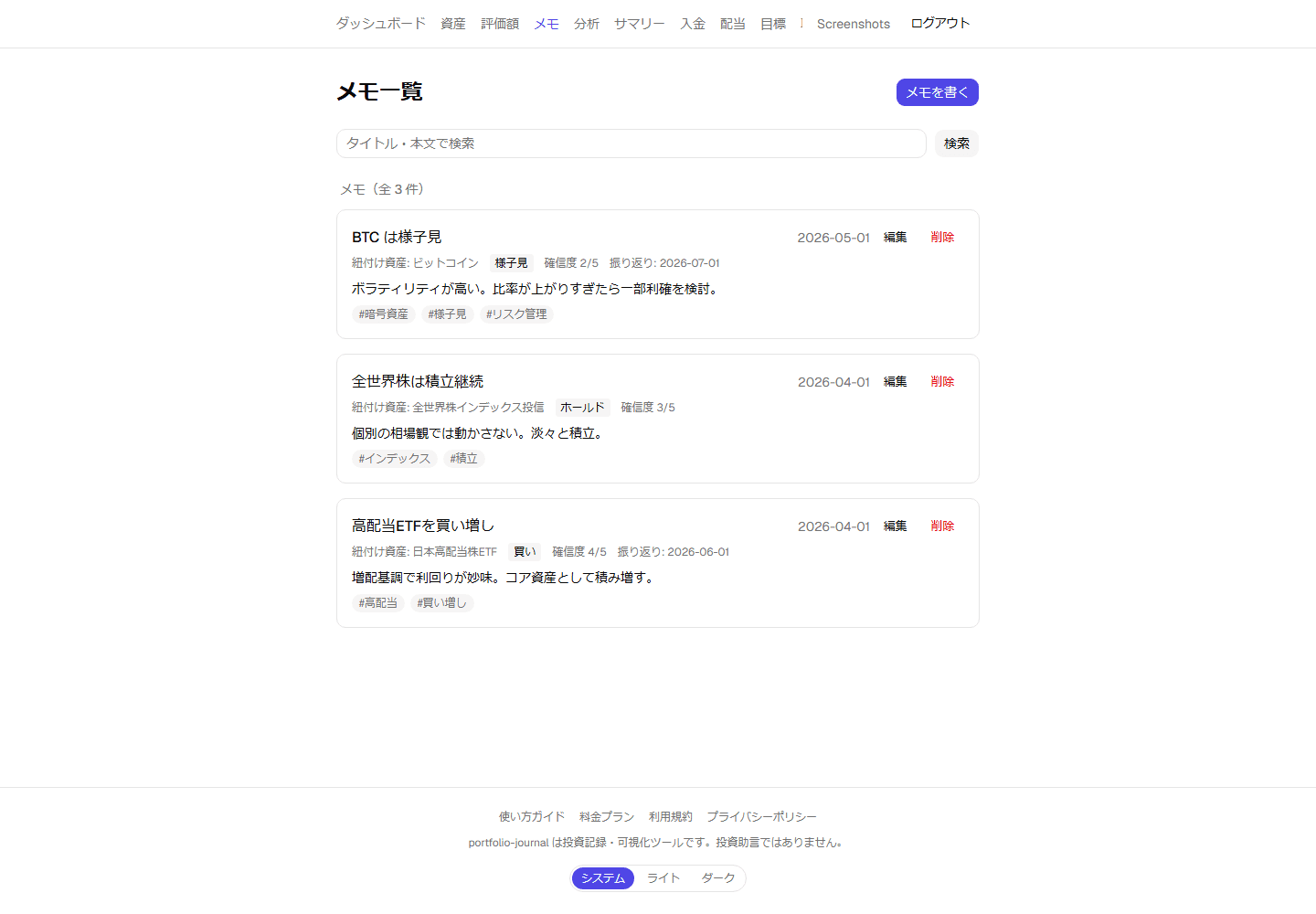
Task: Open the サマリー nav item
Action: click(640, 24)
